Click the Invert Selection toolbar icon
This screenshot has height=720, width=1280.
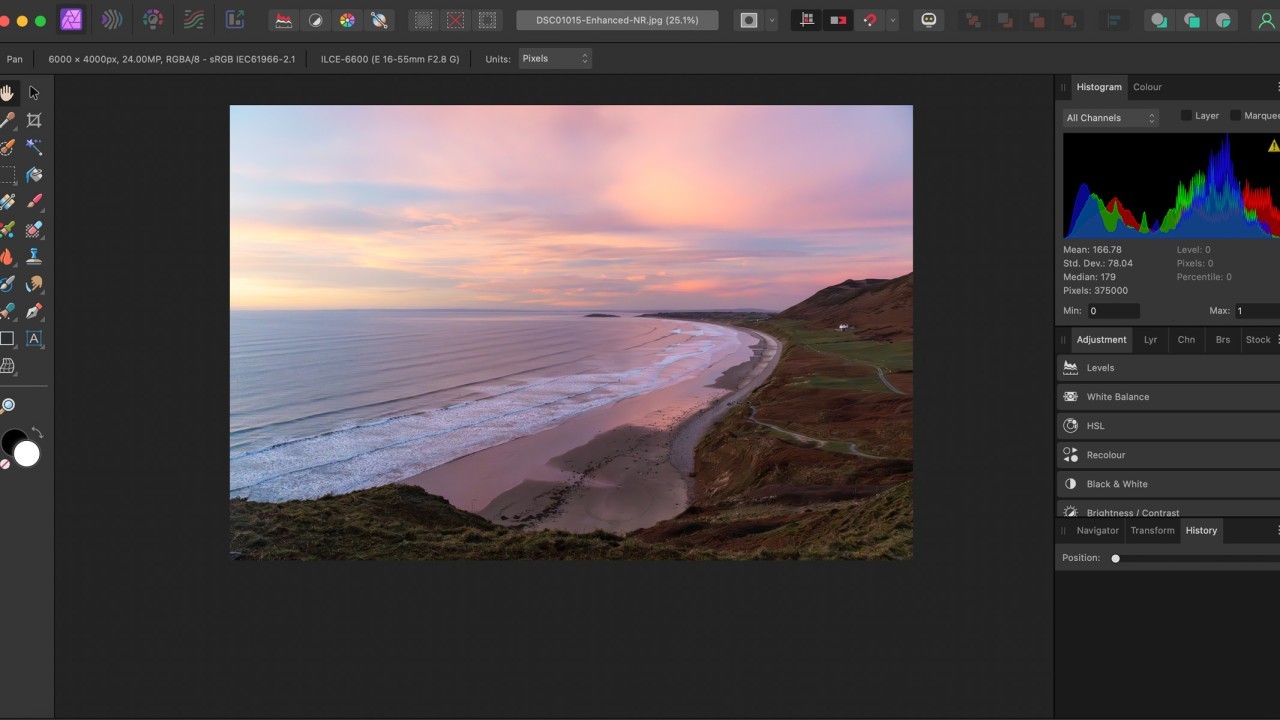pyautogui.click(x=487, y=20)
